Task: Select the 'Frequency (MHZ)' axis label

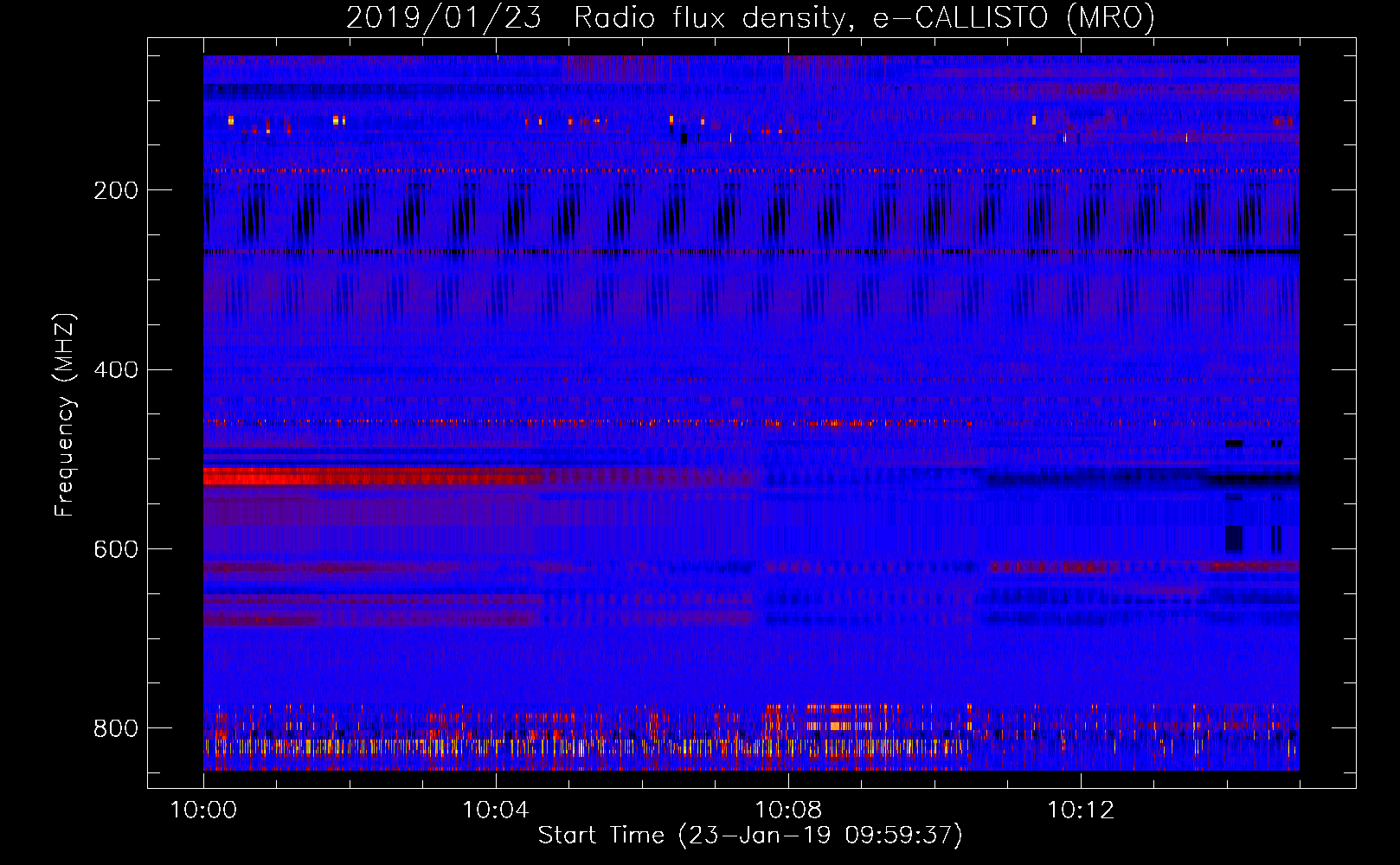Action: (x=64, y=414)
